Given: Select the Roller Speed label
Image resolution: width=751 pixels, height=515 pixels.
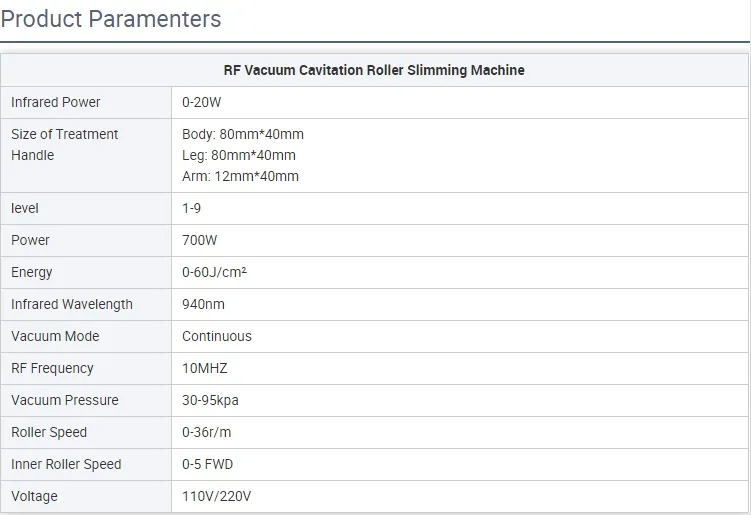Looking at the screenshot, I should pos(49,432).
